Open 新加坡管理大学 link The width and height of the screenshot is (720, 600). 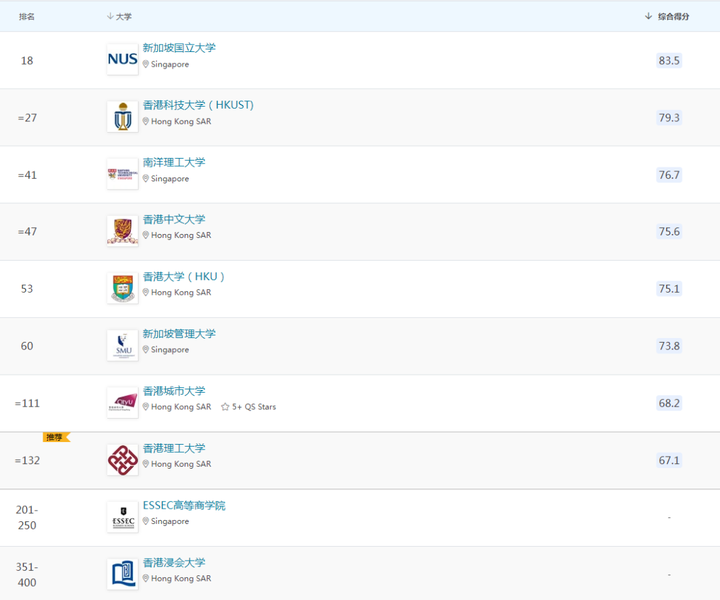click(179, 334)
